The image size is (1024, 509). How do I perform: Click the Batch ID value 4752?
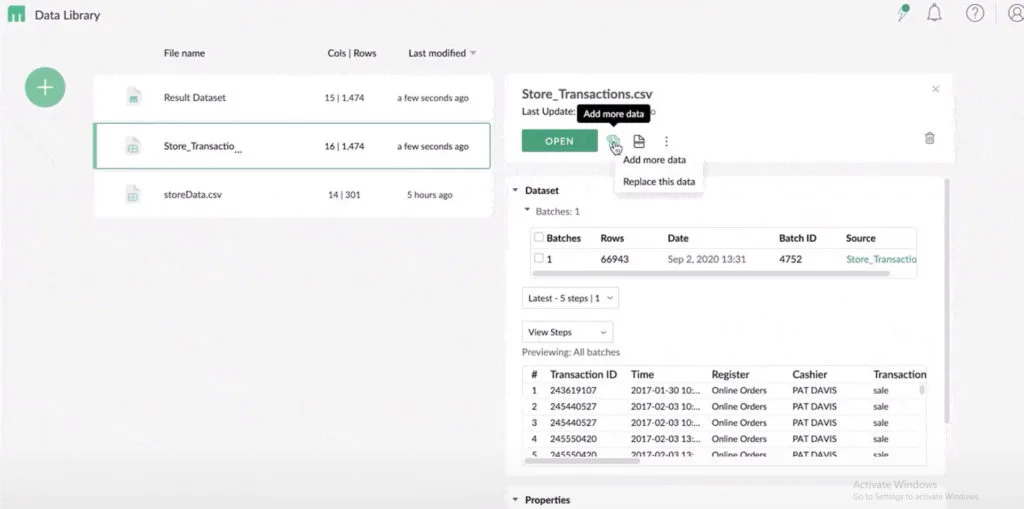tap(790, 259)
